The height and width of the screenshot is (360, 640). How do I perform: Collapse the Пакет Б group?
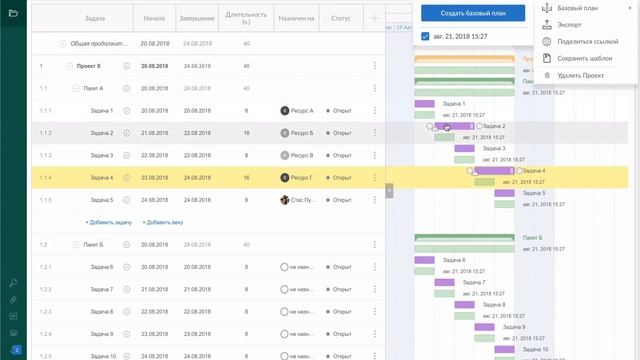[x=76, y=245]
